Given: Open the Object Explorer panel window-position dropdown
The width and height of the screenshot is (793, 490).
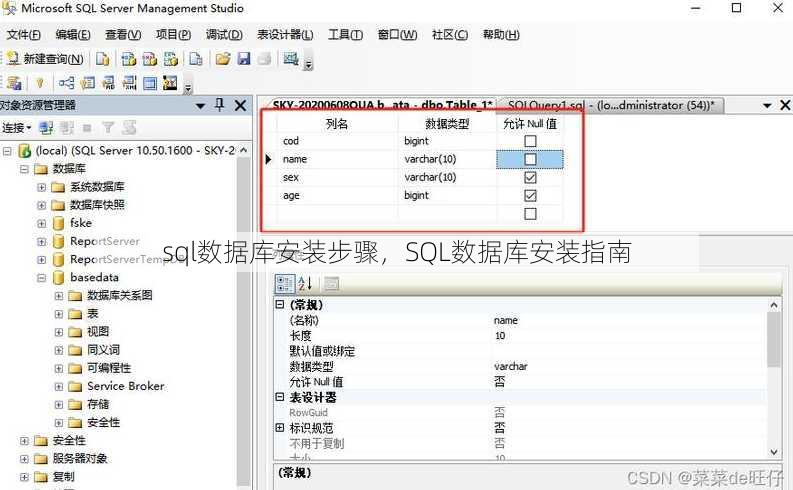Looking at the screenshot, I should click(200, 106).
